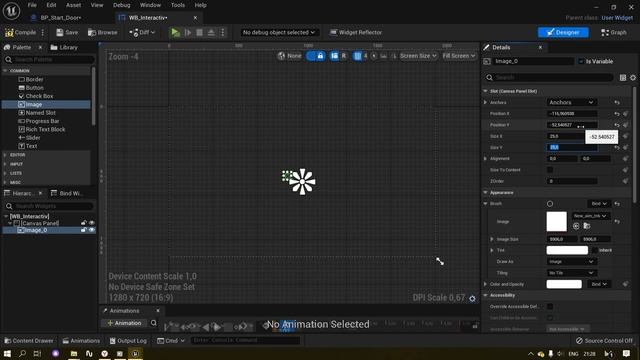Open Draw As dropdown
This screenshot has width=640, height=360.
click(x=571, y=262)
